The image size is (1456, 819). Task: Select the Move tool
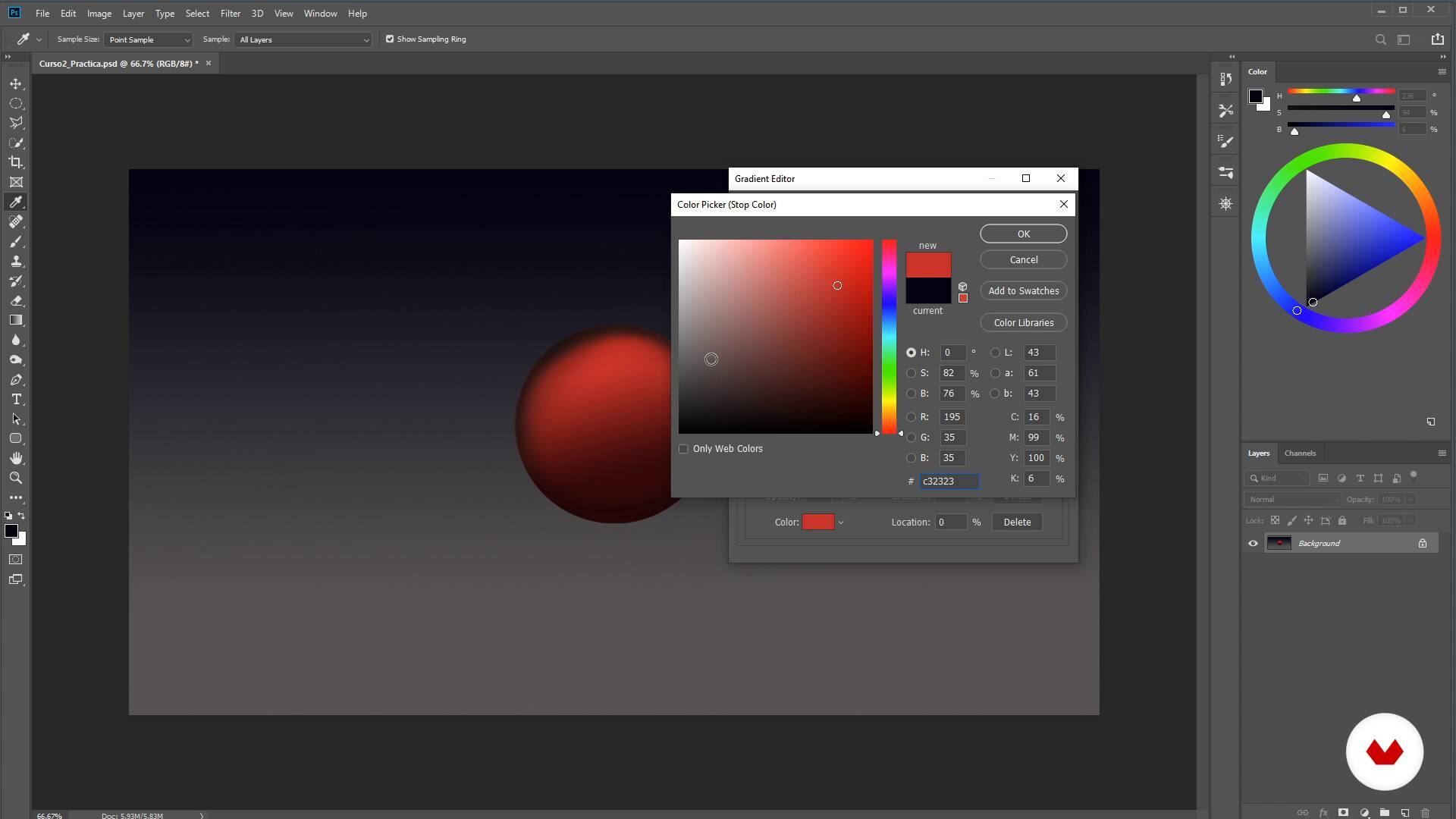tap(16, 83)
